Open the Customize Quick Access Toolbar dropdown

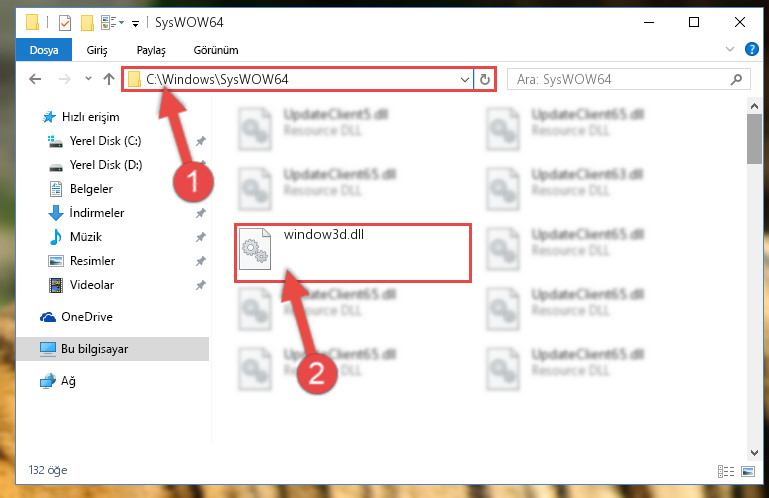point(135,23)
